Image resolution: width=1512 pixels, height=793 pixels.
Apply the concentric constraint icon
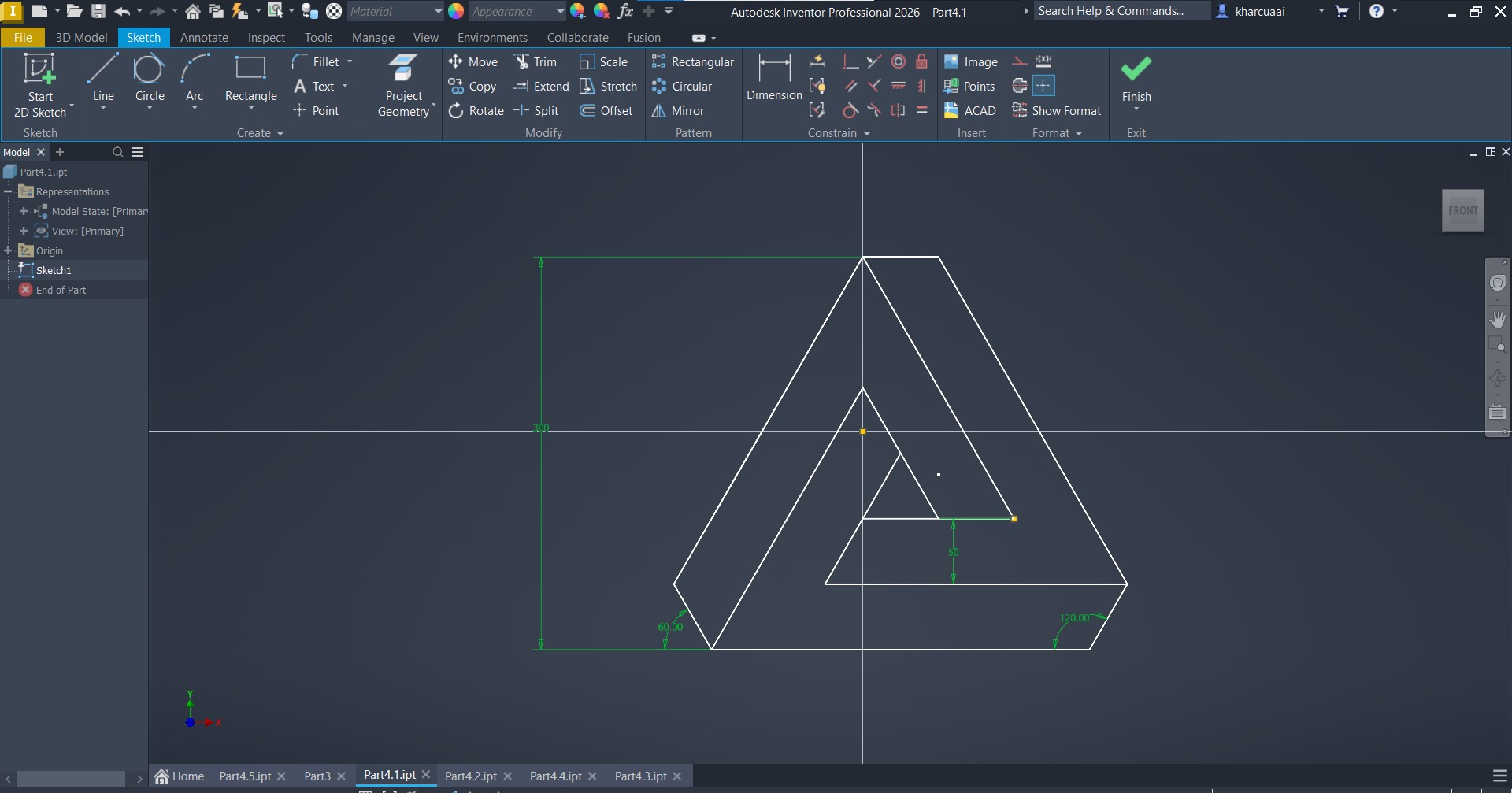click(x=899, y=61)
